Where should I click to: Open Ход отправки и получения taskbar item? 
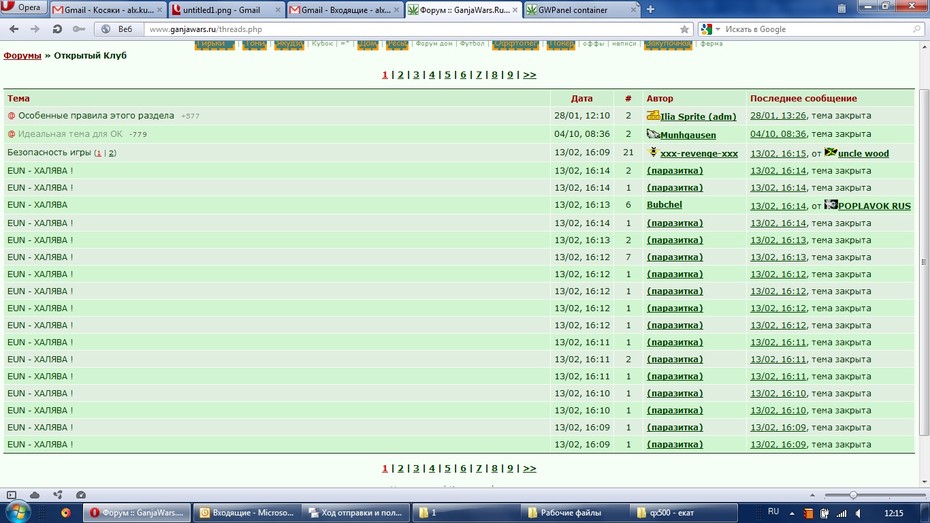click(x=357, y=512)
